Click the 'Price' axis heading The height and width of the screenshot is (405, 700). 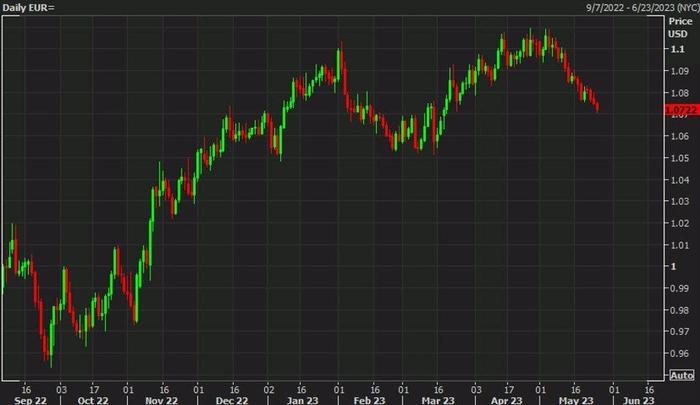click(680, 21)
